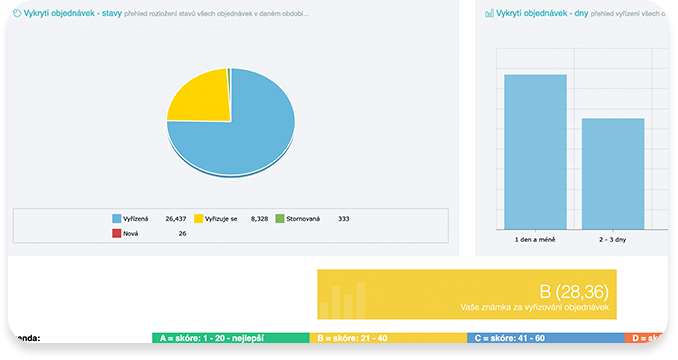
Task: Click the faded bar chart icon in grade tile
Action: (x=342, y=300)
